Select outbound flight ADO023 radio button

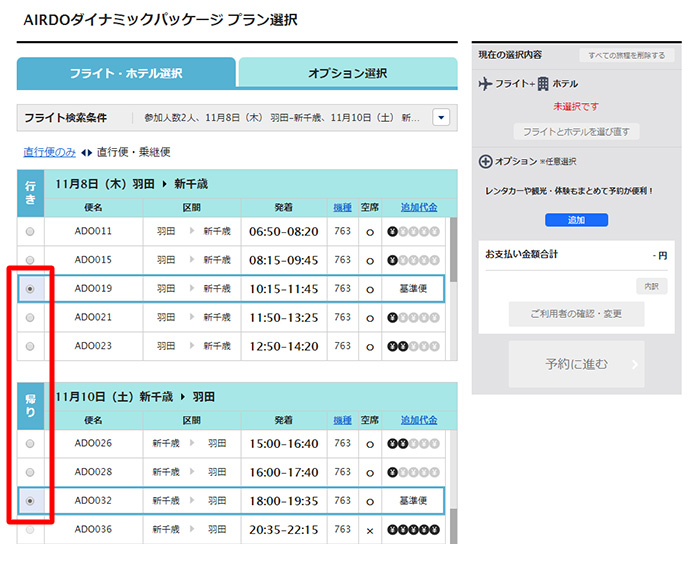tap(30, 346)
